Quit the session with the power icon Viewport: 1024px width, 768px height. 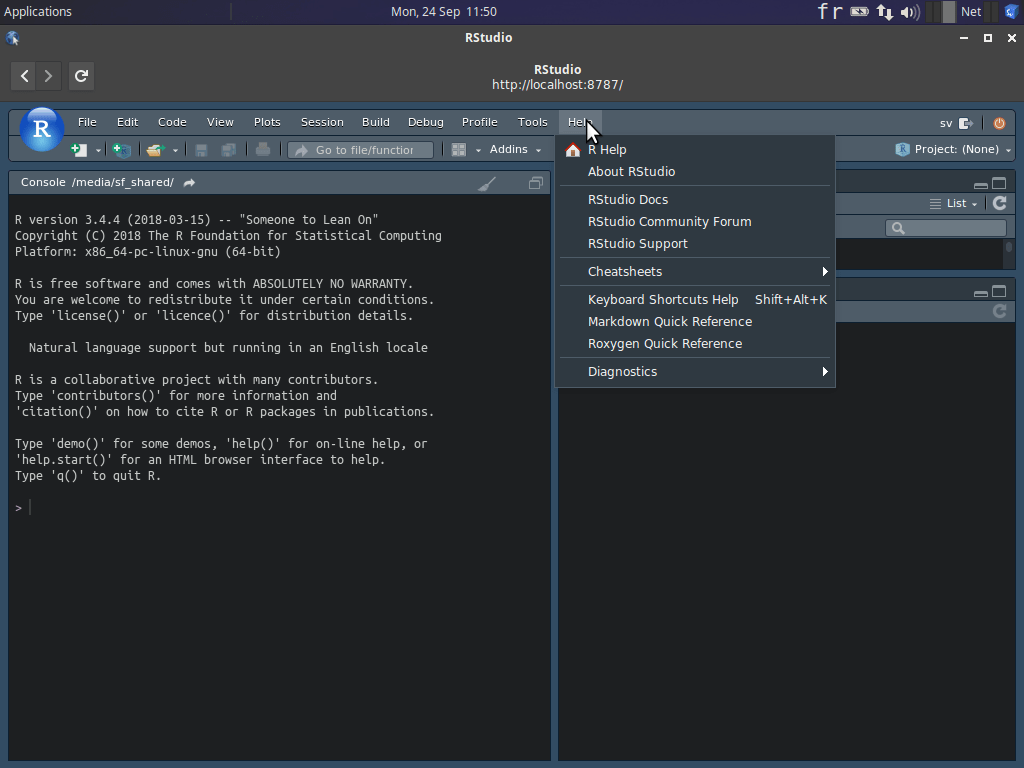coord(999,123)
